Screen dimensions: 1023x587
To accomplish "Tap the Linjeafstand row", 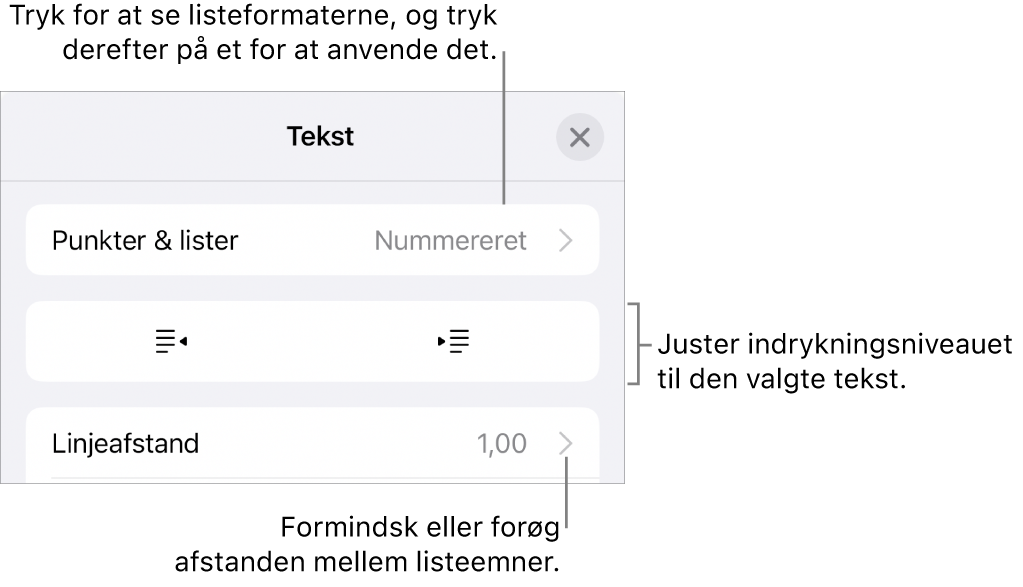I will (300, 443).
